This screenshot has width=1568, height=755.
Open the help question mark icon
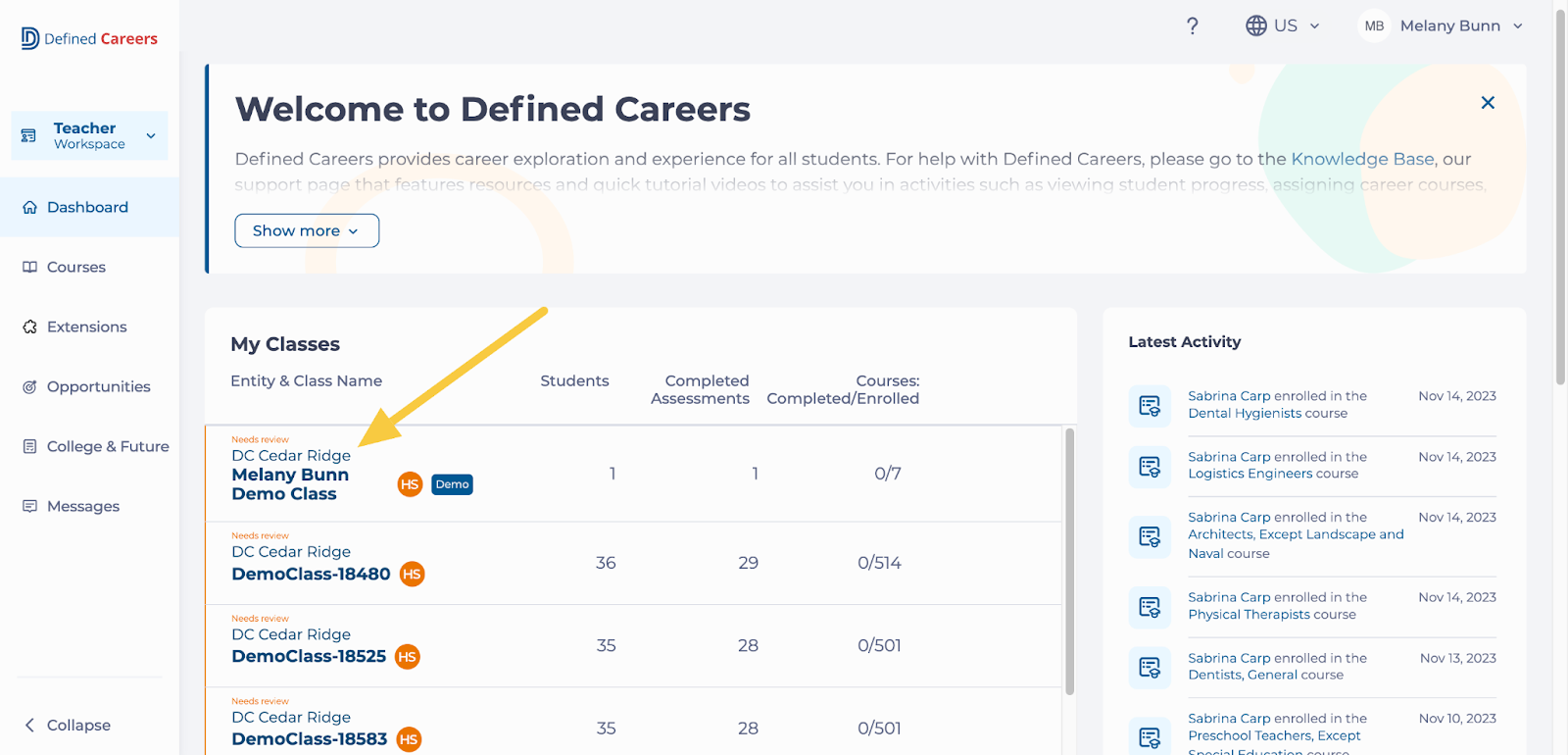click(x=1192, y=25)
